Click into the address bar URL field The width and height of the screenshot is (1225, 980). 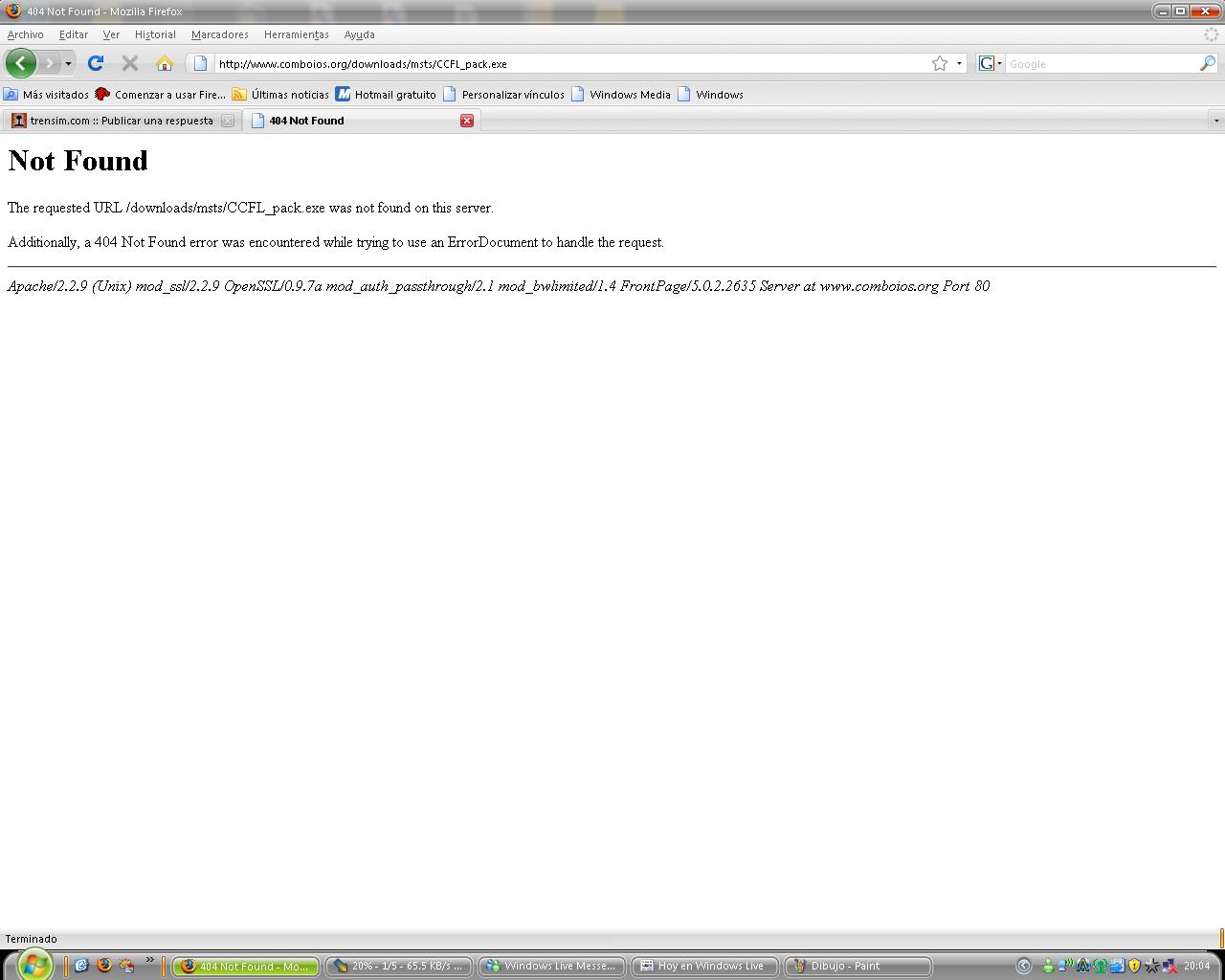[x=565, y=63]
